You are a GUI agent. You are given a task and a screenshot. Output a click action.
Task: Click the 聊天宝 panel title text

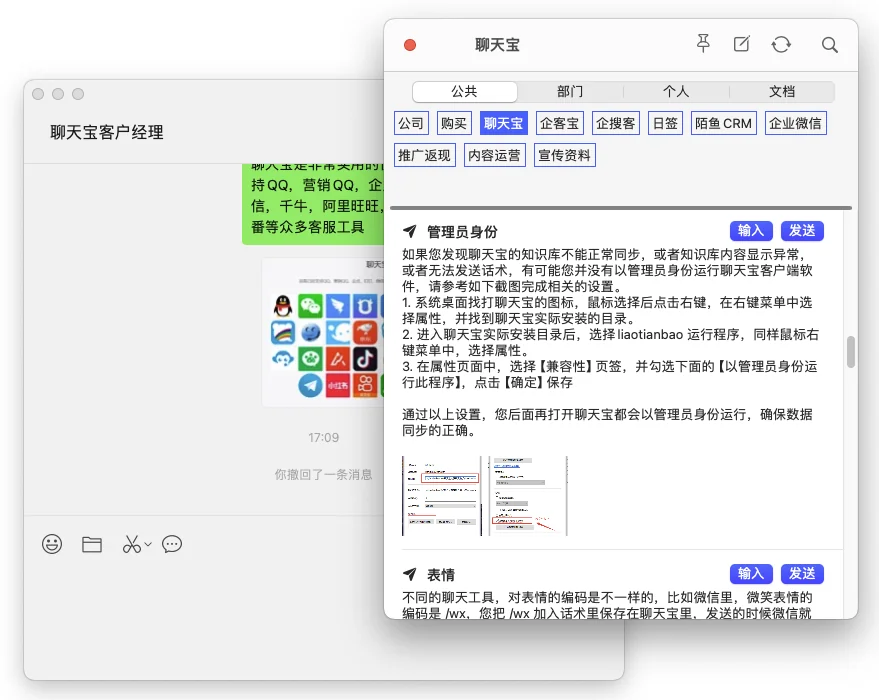pos(497,45)
